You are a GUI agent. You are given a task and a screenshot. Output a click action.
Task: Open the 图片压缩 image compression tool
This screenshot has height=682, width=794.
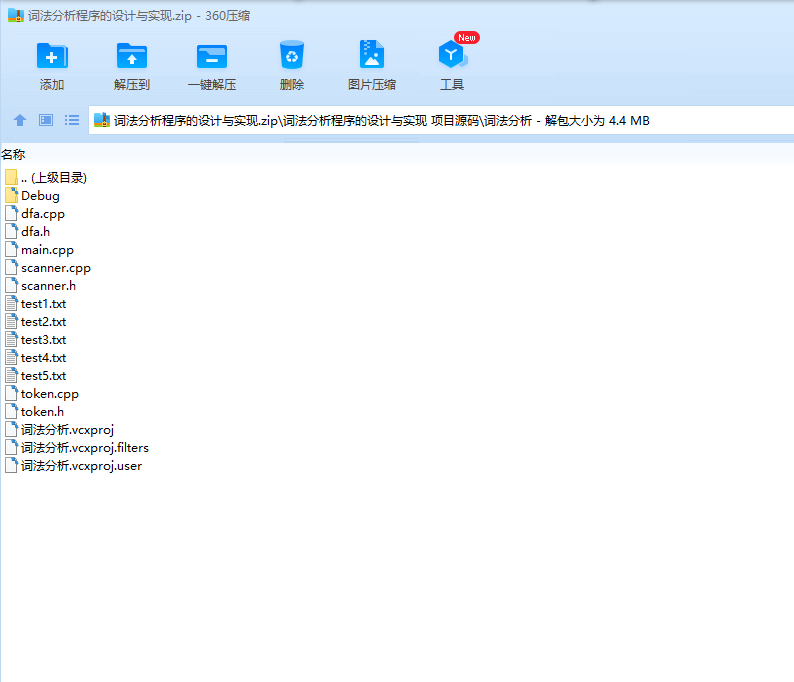tap(372, 55)
